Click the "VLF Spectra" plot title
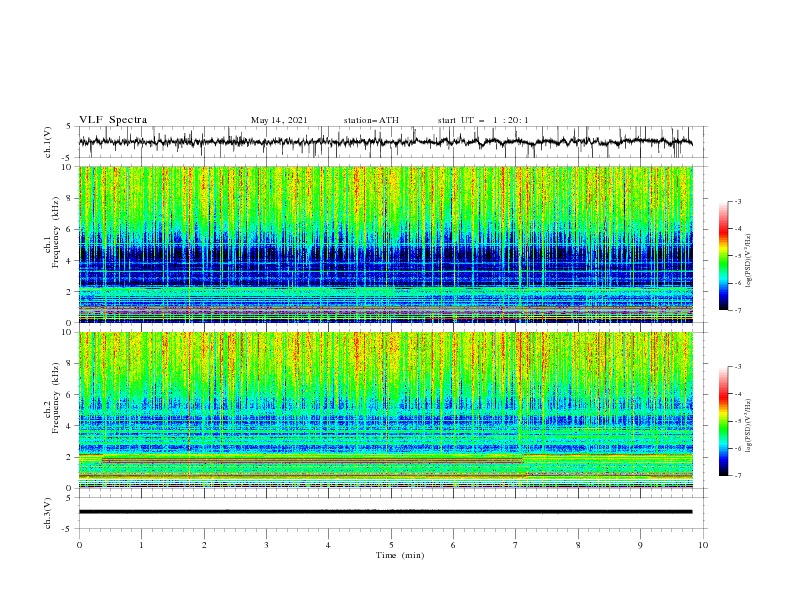This screenshot has height=612, width=792. coord(113,120)
